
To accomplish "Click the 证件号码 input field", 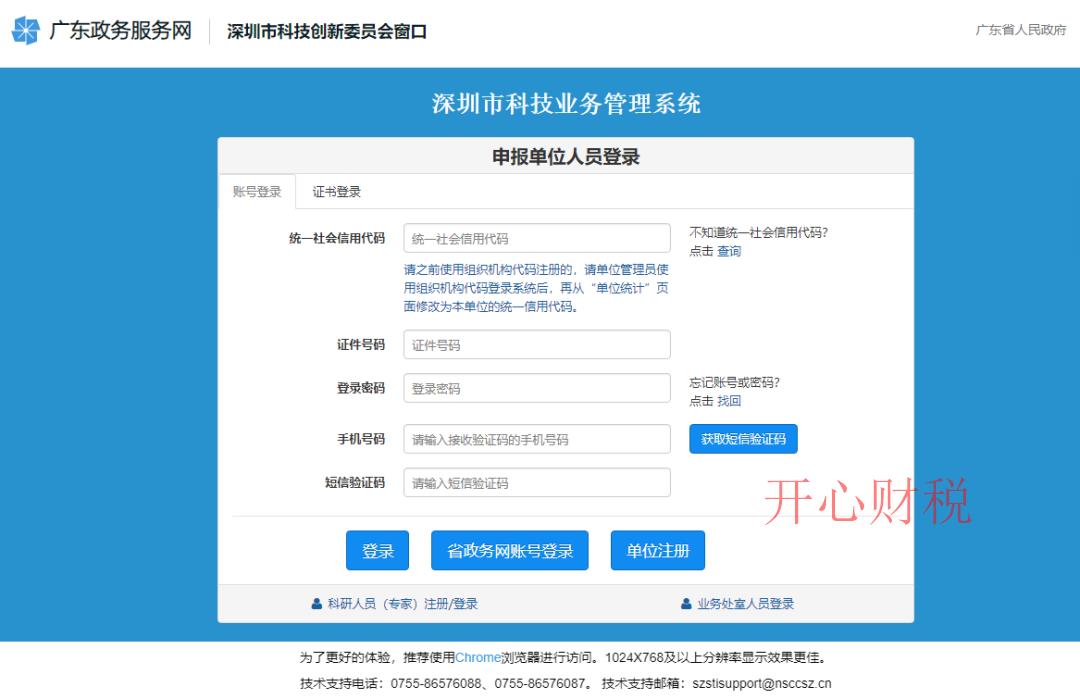I will pyautogui.click(x=536, y=344).
